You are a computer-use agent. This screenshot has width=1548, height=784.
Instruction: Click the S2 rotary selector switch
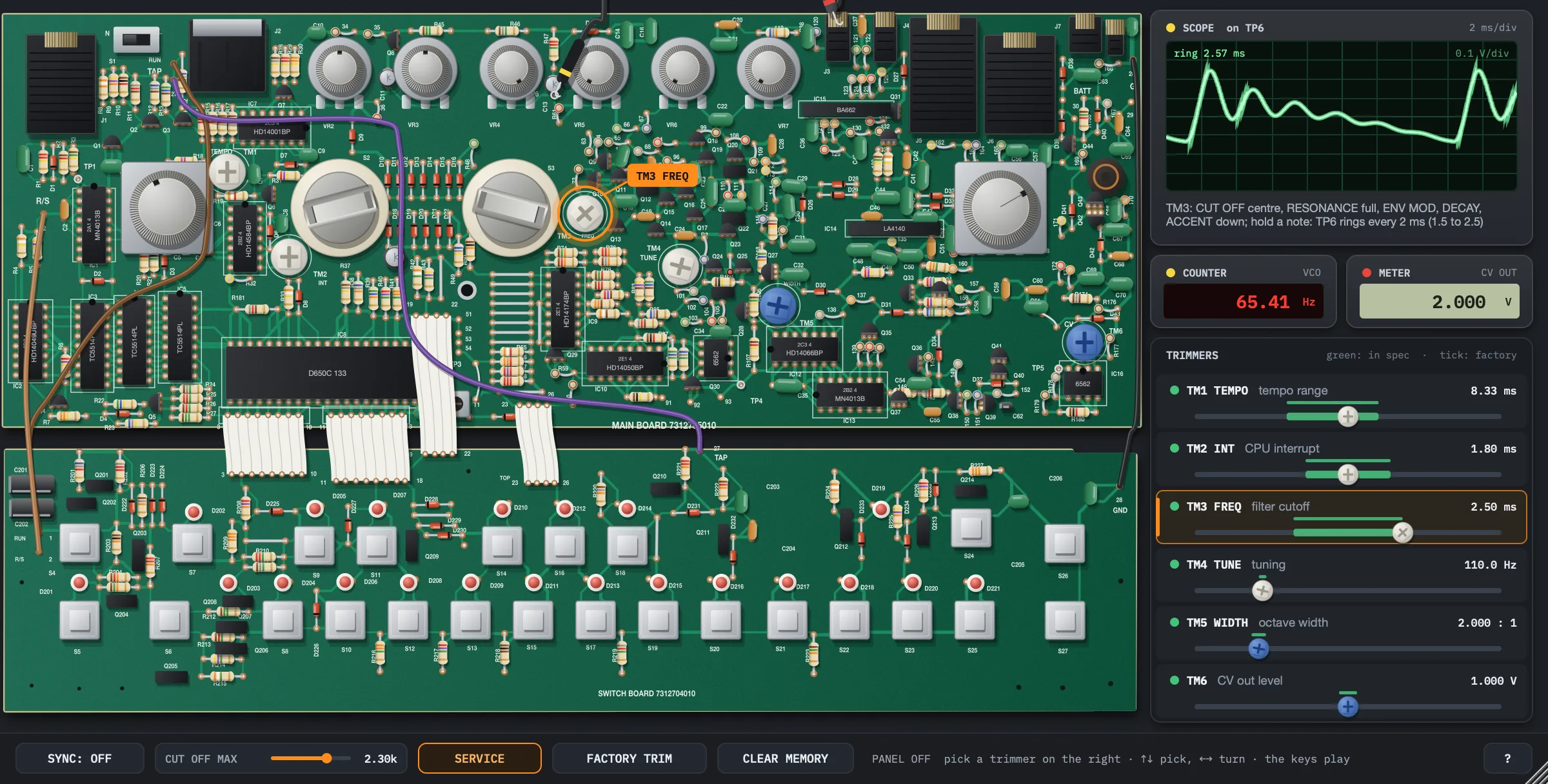pyautogui.click(x=339, y=208)
